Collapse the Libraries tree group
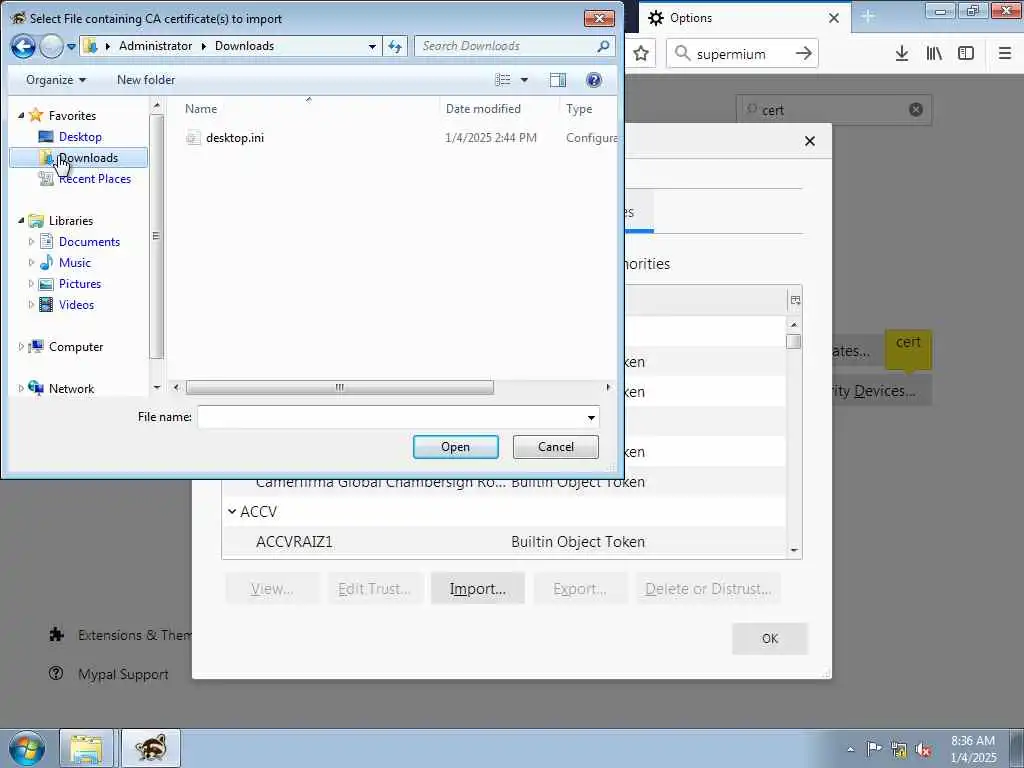The height and width of the screenshot is (768, 1024). pyautogui.click(x=21, y=221)
